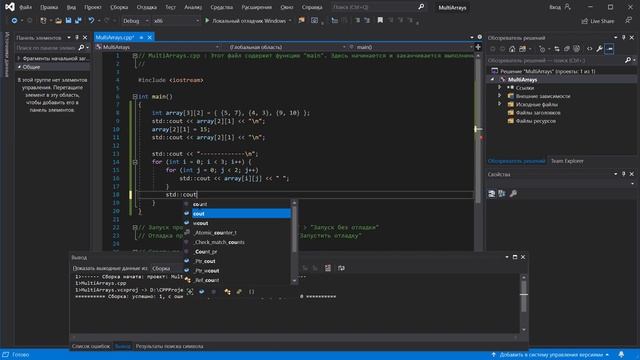The width and height of the screenshot is (640, 360).
Task: Toggle the class filter icon in IntelliSense bar
Action: click(x=227, y=291)
